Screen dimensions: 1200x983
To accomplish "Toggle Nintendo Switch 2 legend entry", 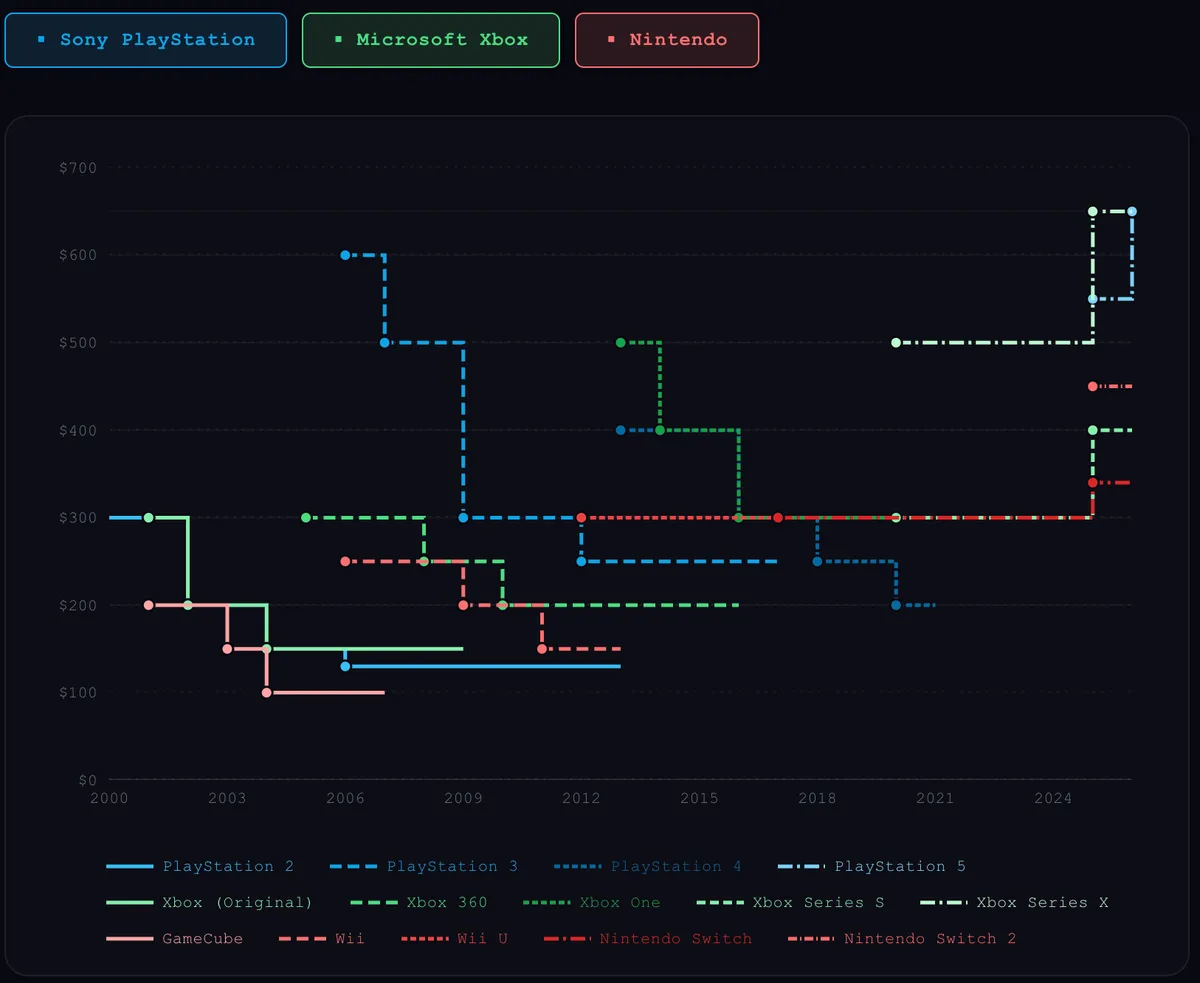I will click(x=902, y=938).
